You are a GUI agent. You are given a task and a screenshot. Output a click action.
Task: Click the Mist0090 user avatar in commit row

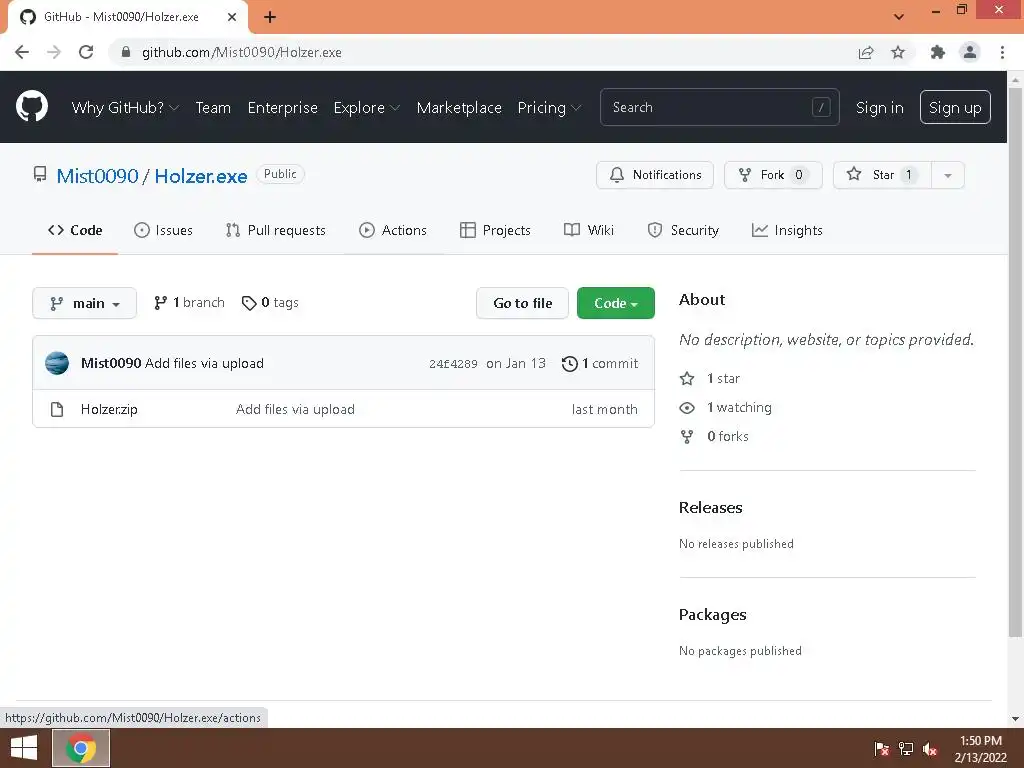point(57,363)
